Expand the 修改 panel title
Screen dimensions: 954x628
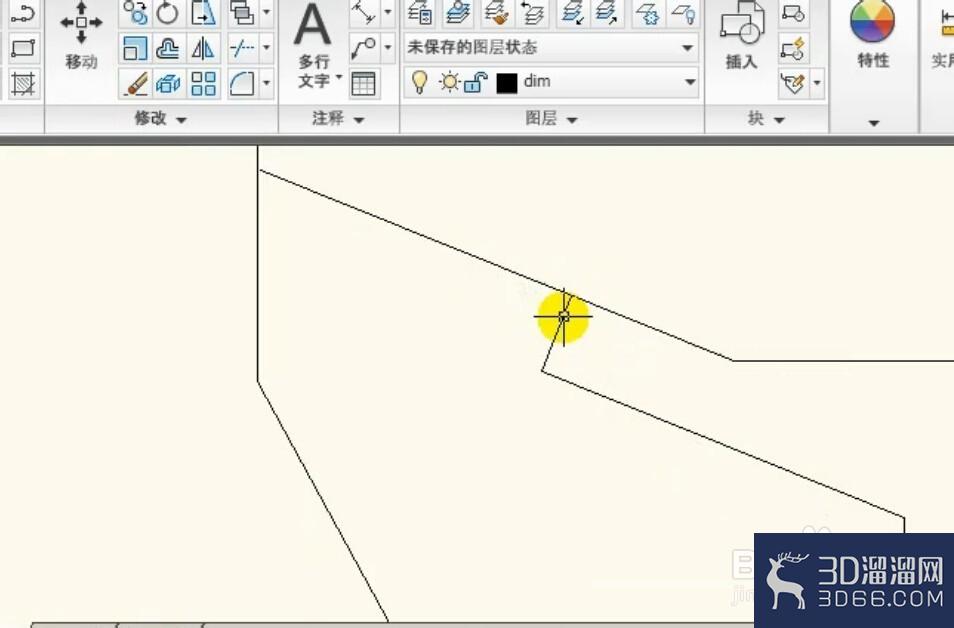pyautogui.click(x=161, y=119)
